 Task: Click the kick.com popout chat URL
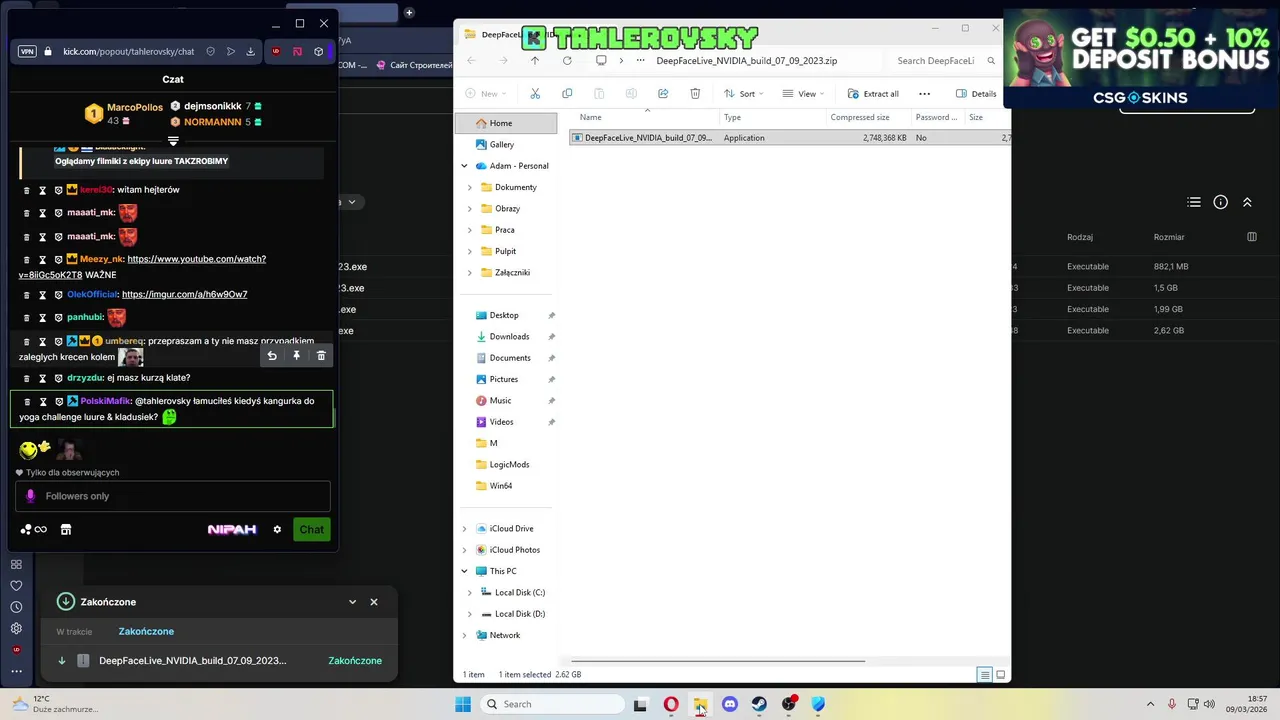point(128,51)
